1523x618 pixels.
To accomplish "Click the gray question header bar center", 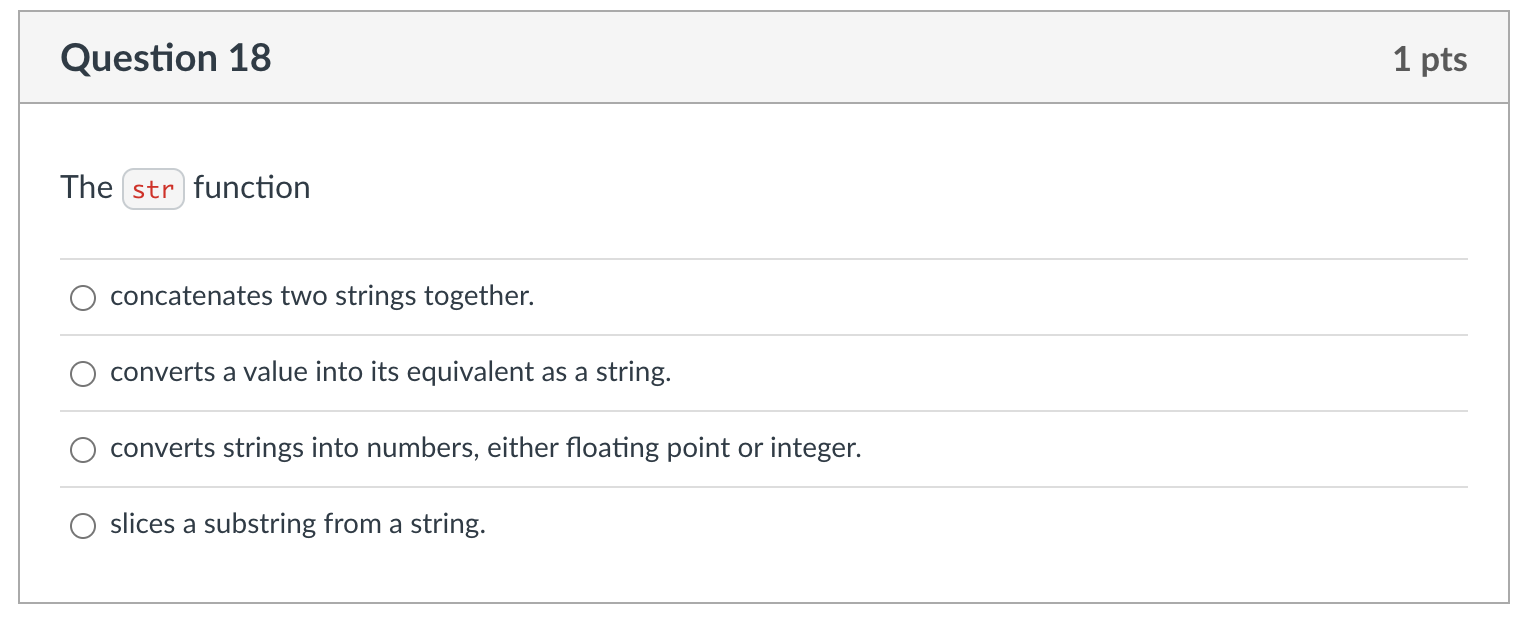I will [x=764, y=58].
